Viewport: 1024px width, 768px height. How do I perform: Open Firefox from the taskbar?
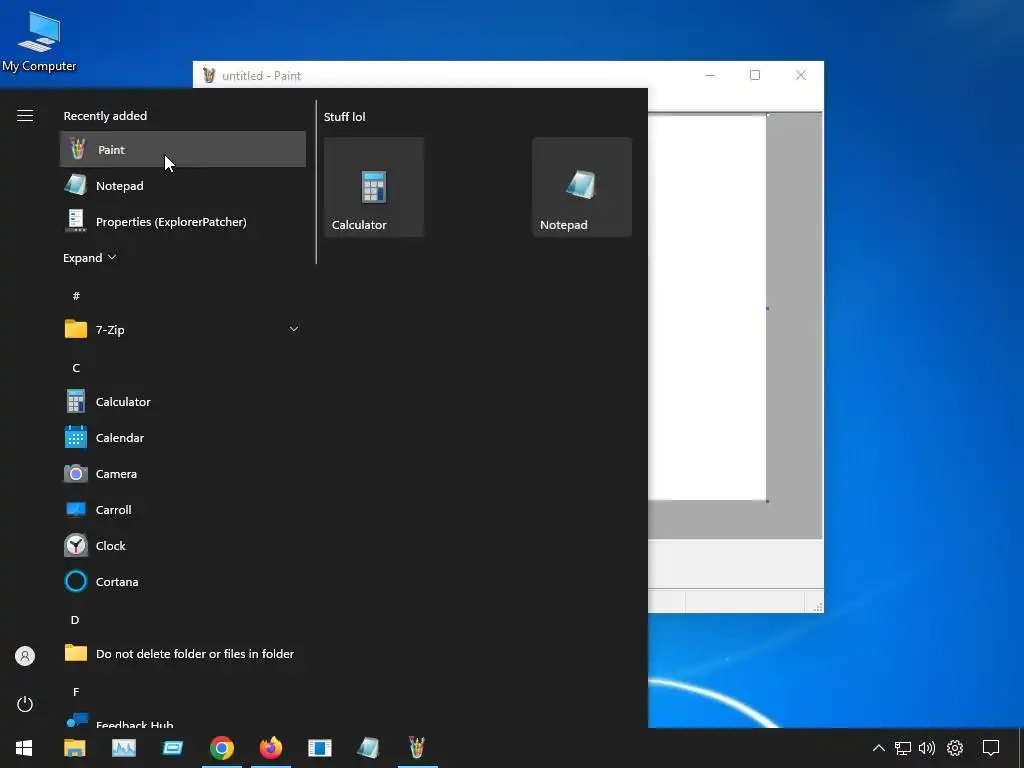270,748
